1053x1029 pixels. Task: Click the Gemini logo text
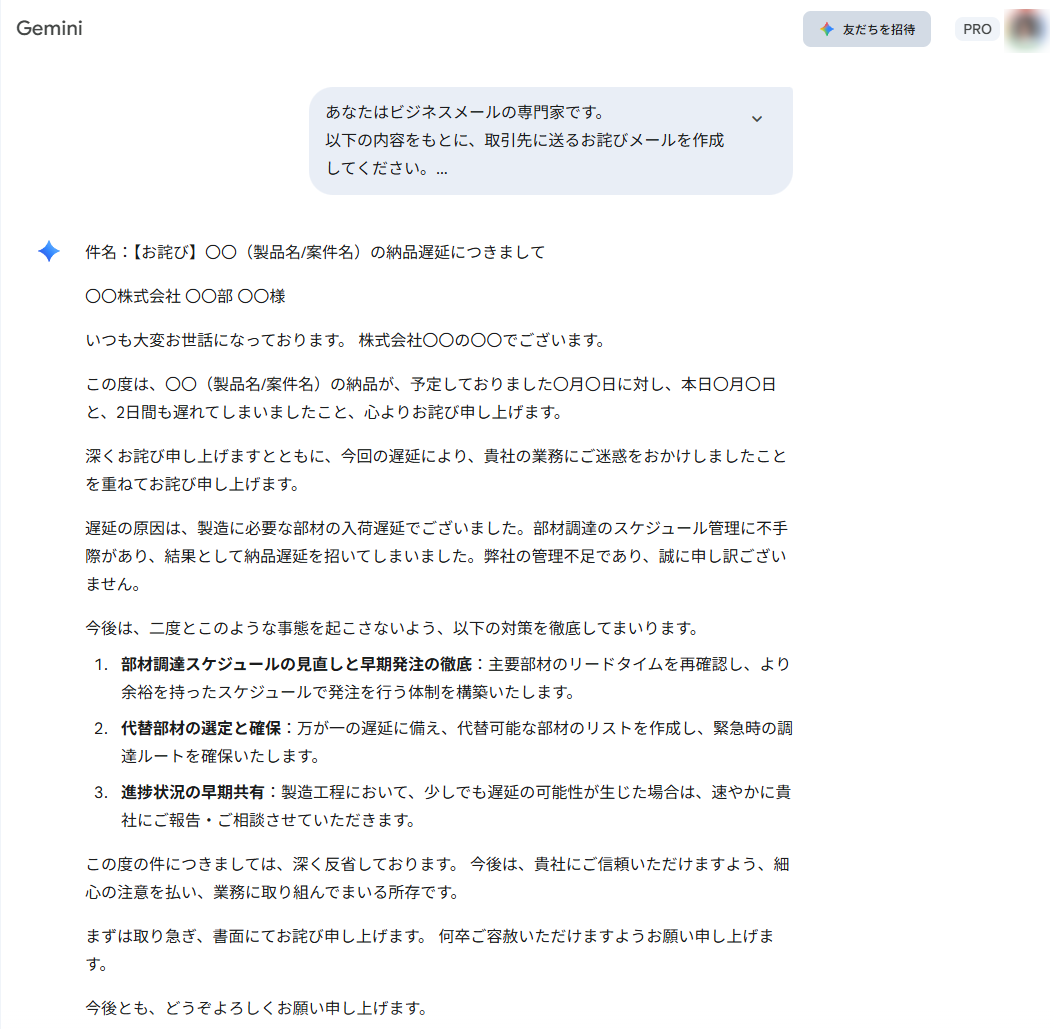pos(49,28)
